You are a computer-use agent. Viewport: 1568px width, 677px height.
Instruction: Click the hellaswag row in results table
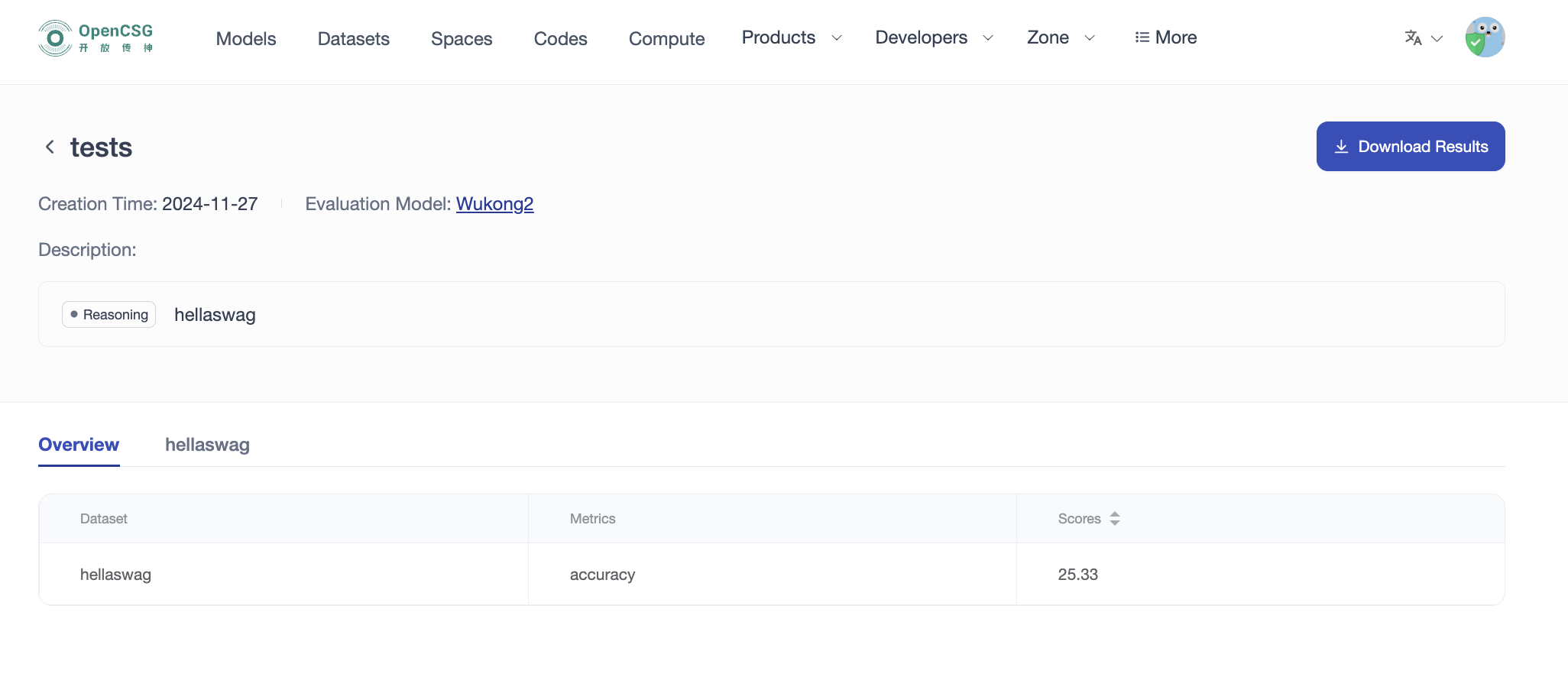pos(116,575)
